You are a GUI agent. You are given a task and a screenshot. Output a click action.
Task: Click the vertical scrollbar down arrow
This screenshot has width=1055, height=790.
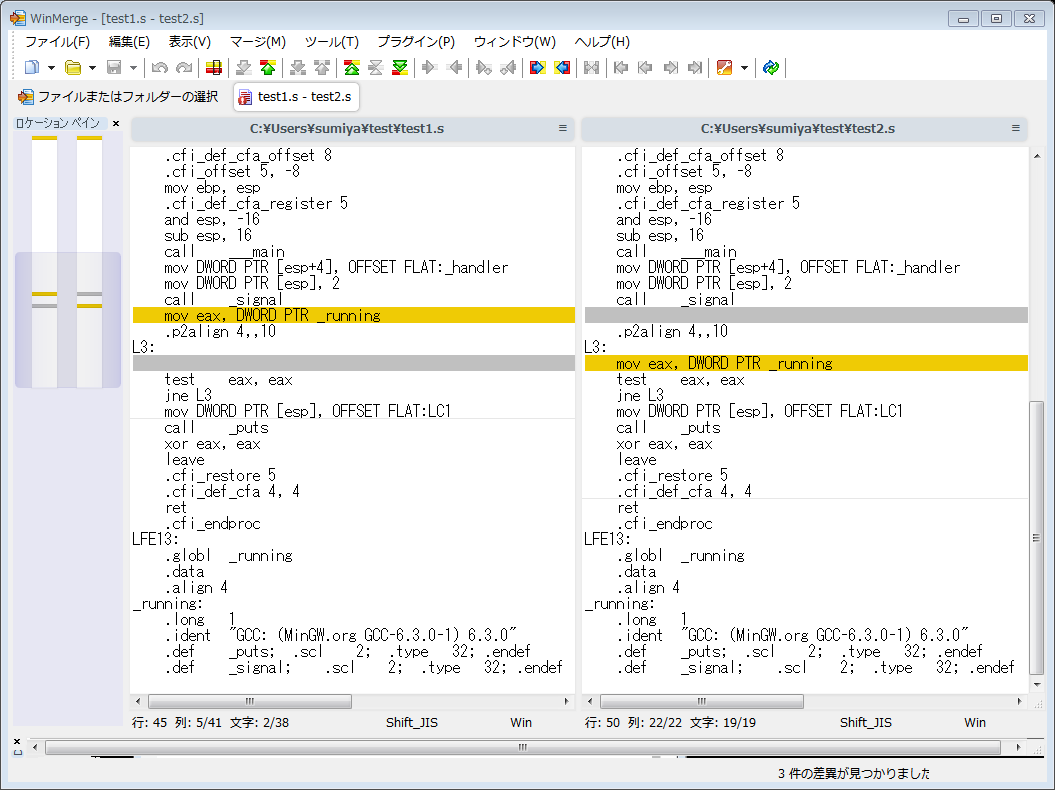tap(1037, 684)
